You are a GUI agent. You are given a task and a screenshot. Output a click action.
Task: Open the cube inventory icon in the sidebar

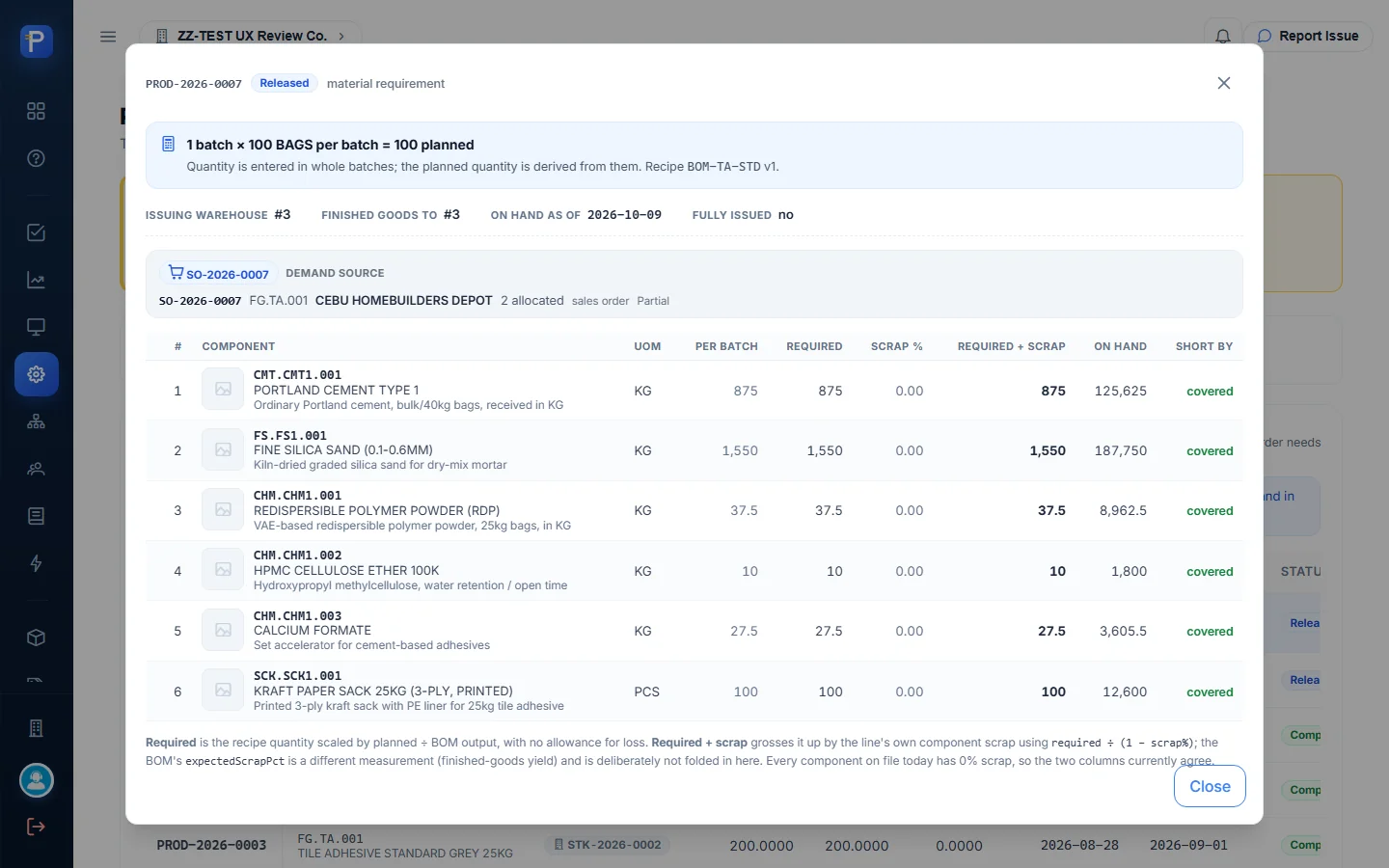(x=36, y=637)
